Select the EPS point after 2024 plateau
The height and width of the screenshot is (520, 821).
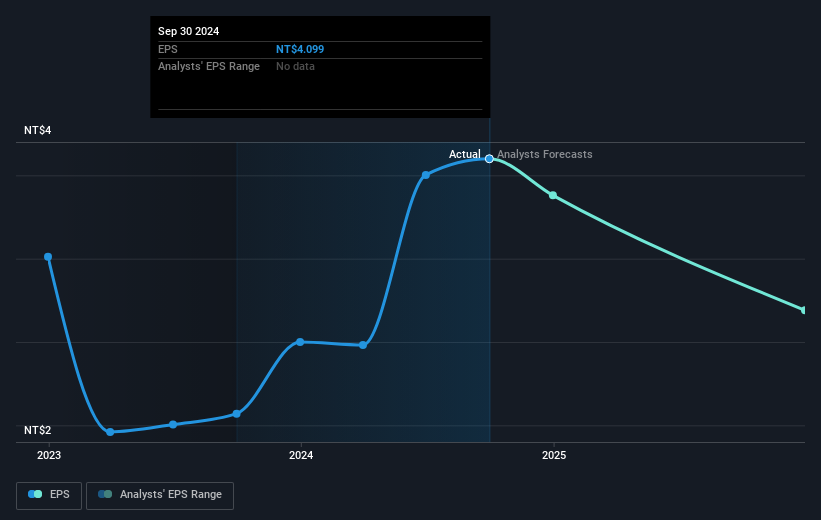[x=363, y=345]
